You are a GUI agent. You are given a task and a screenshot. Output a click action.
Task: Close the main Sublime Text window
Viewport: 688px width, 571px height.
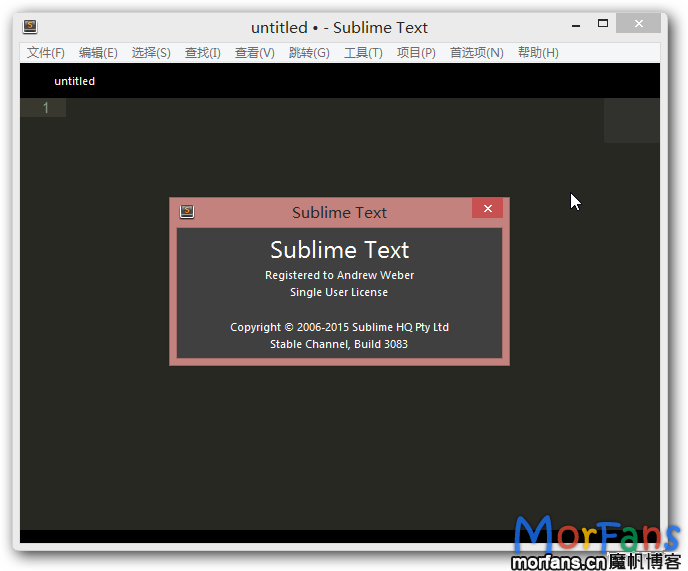coord(638,23)
